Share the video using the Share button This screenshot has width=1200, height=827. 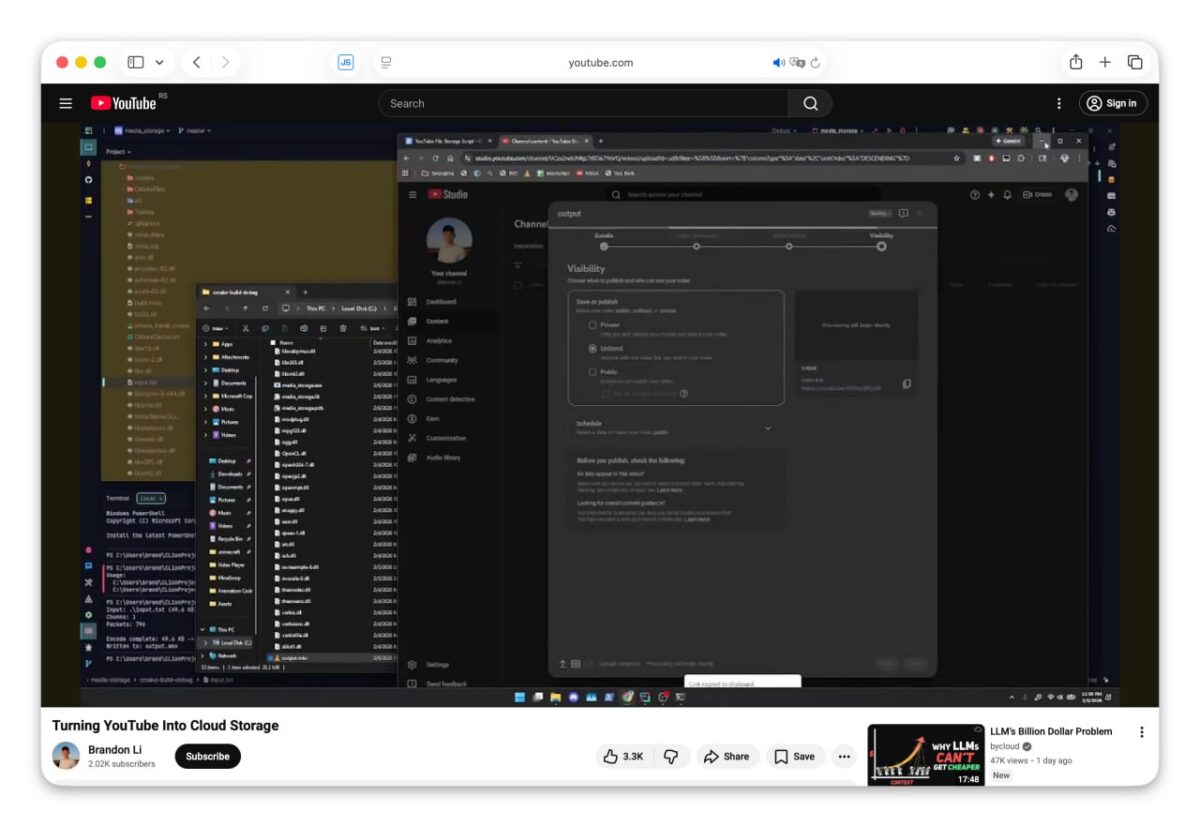click(727, 756)
